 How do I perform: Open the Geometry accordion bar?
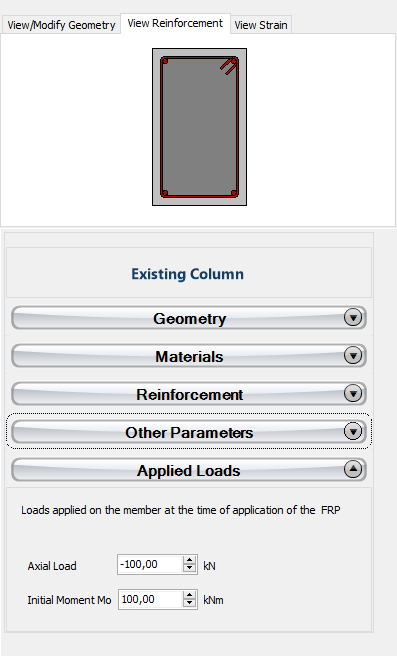189,318
